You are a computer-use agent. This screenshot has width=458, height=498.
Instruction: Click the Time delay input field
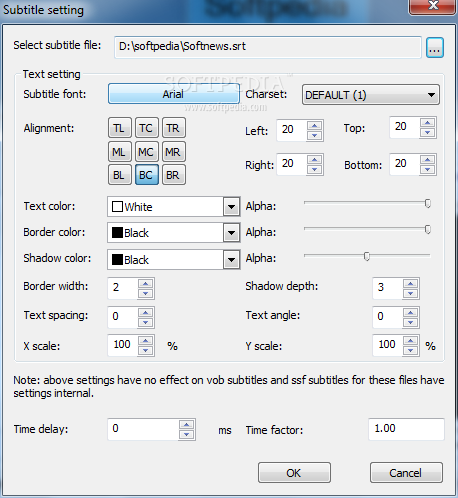coord(143,429)
